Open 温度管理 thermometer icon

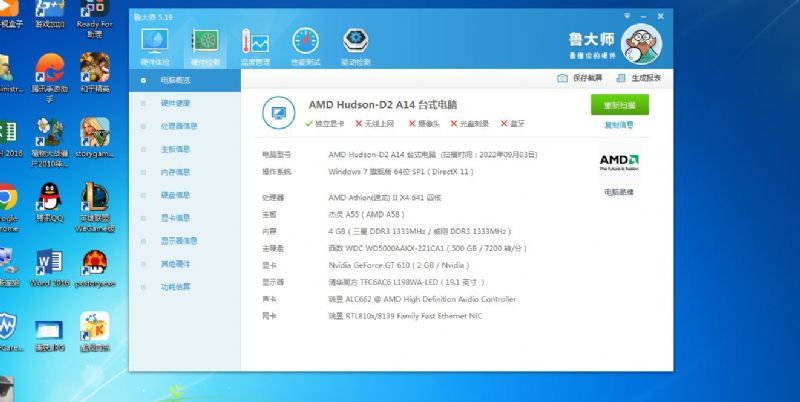coord(255,44)
